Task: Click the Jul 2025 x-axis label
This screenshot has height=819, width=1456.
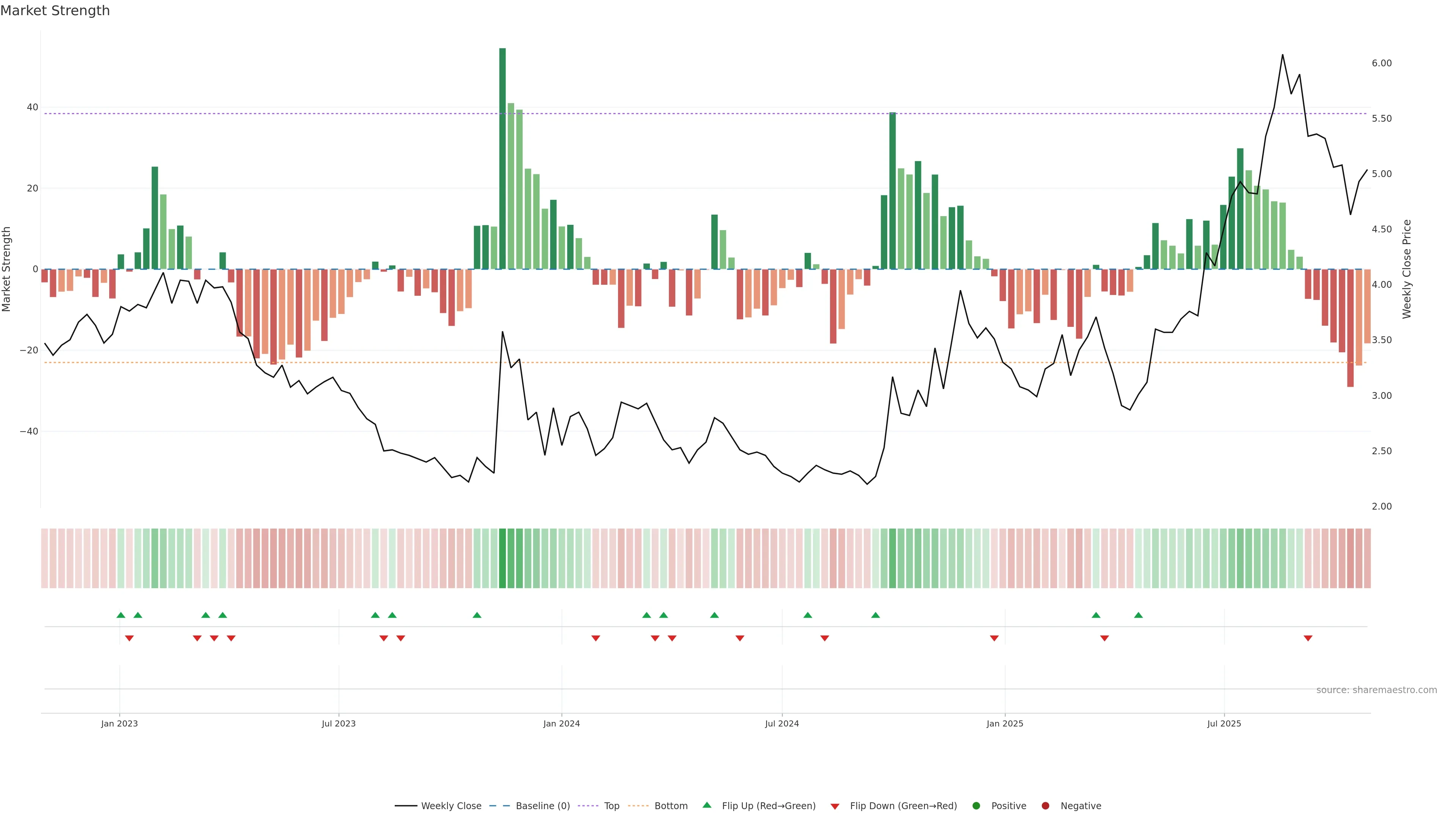Action: pos(1224,724)
